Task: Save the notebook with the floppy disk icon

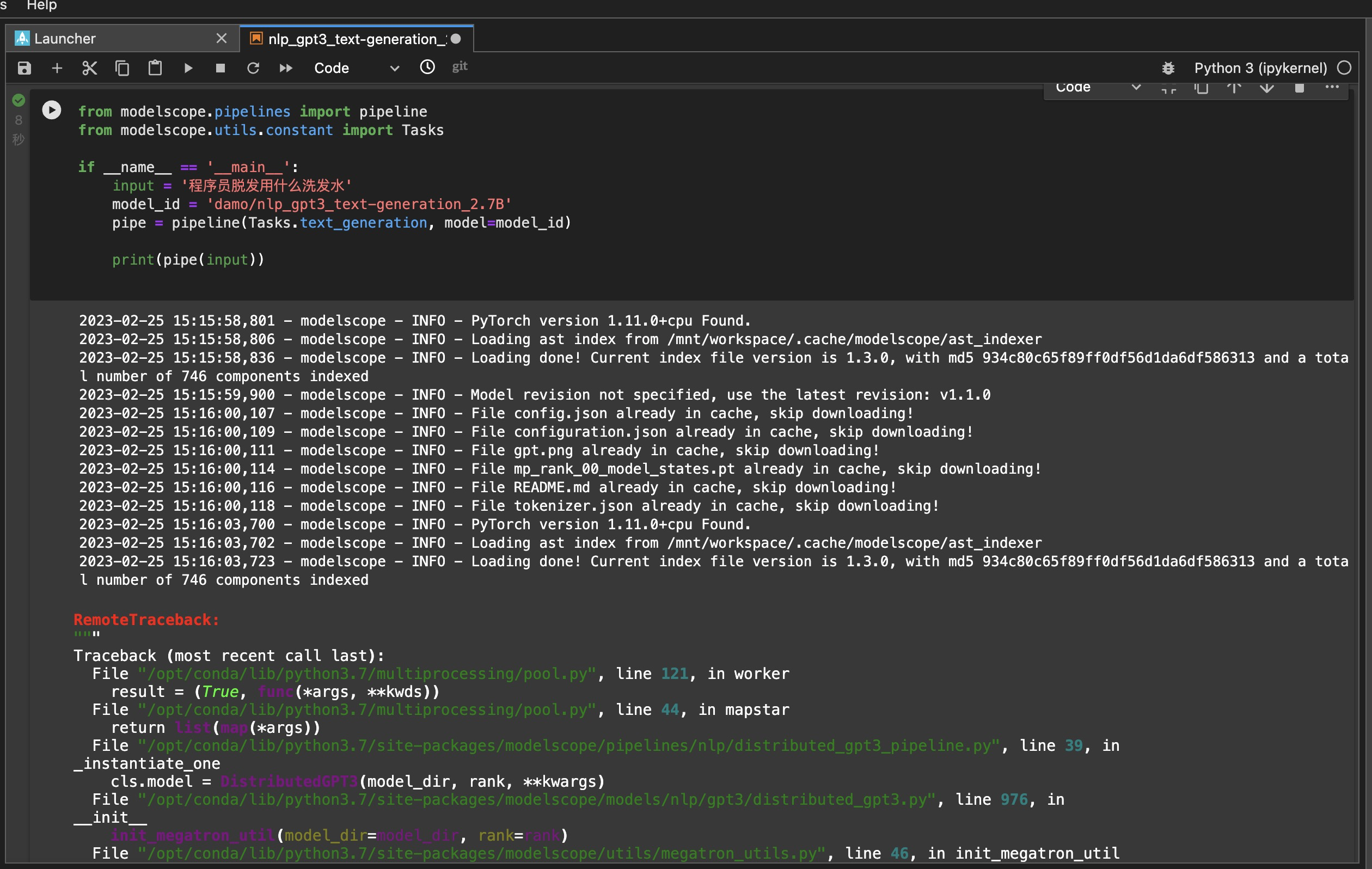Action: (x=24, y=69)
